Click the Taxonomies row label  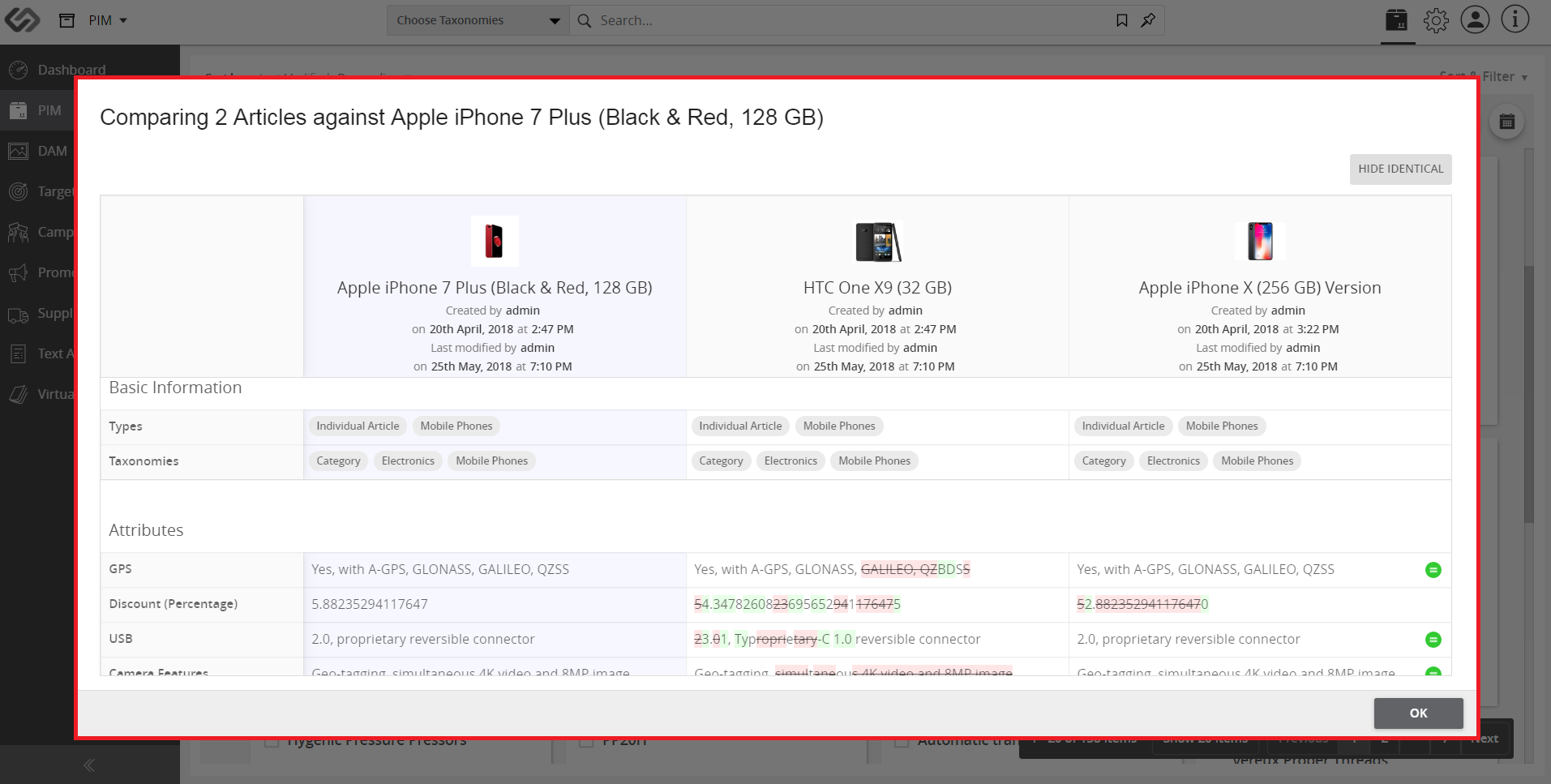coord(144,461)
